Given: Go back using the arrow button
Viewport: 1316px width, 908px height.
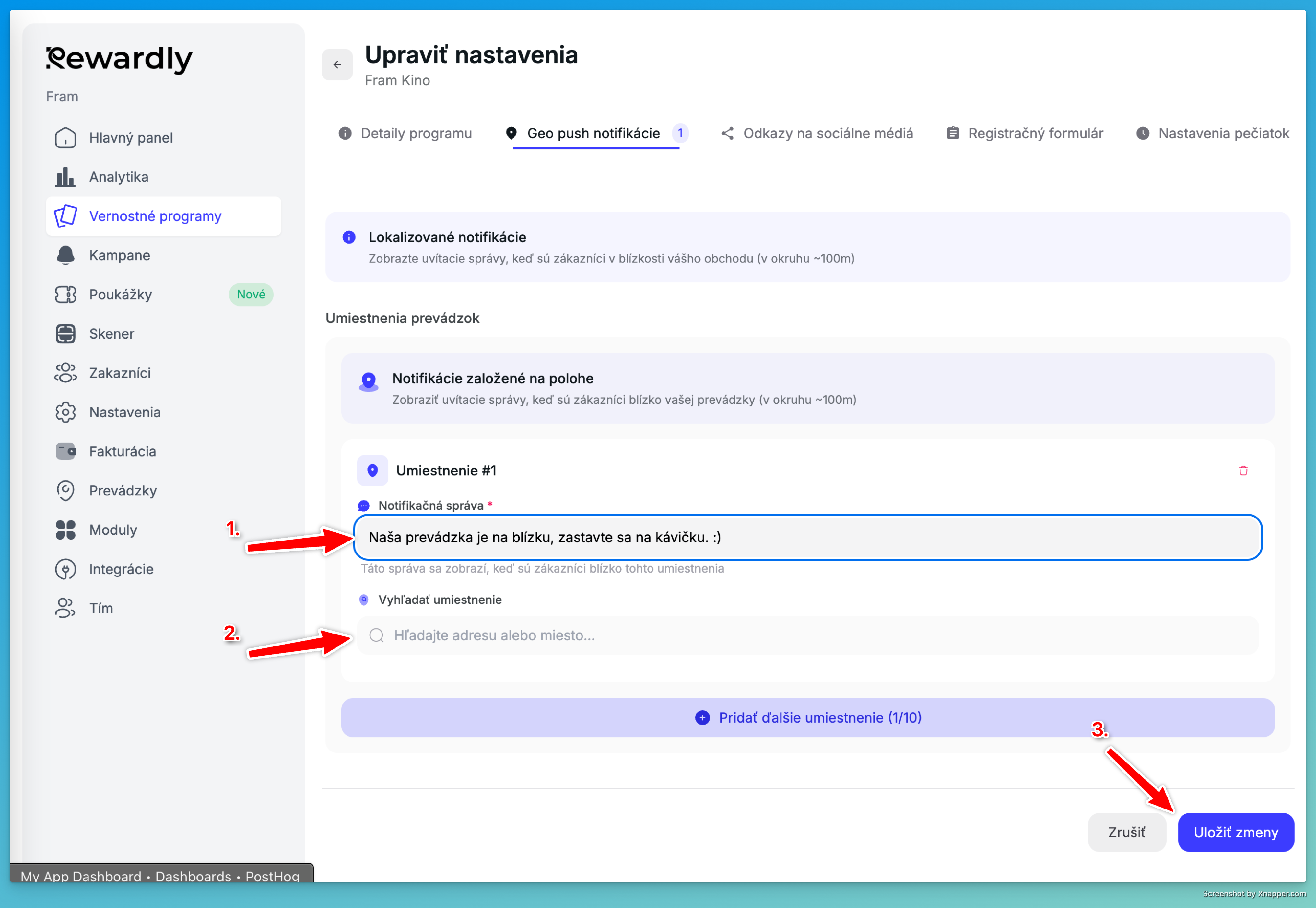Looking at the screenshot, I should (x=337, y=65).
